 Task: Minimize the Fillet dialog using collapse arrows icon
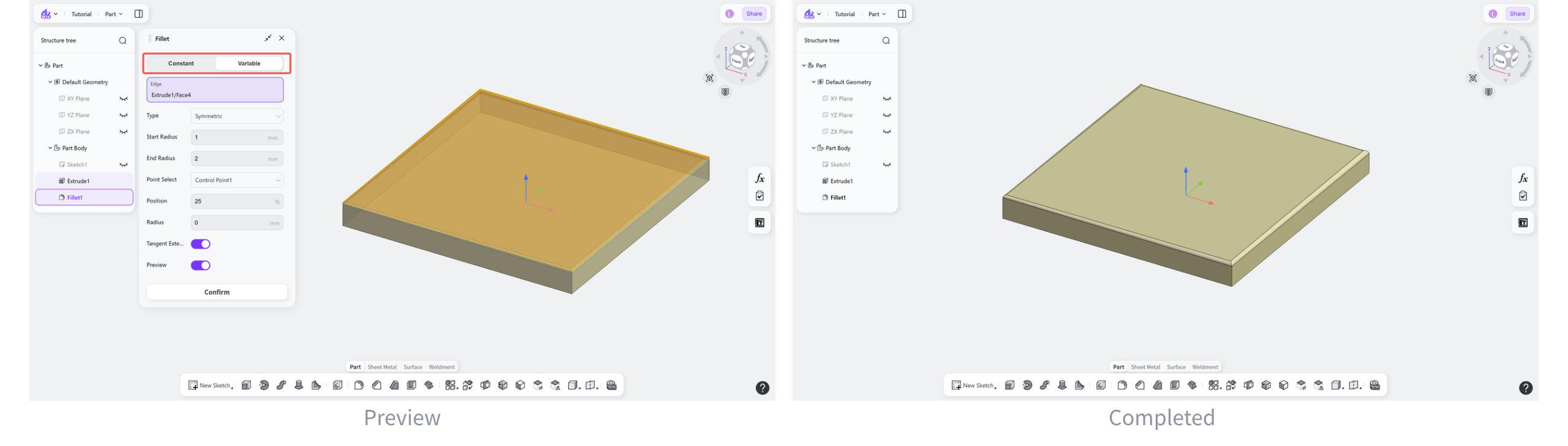268,38
